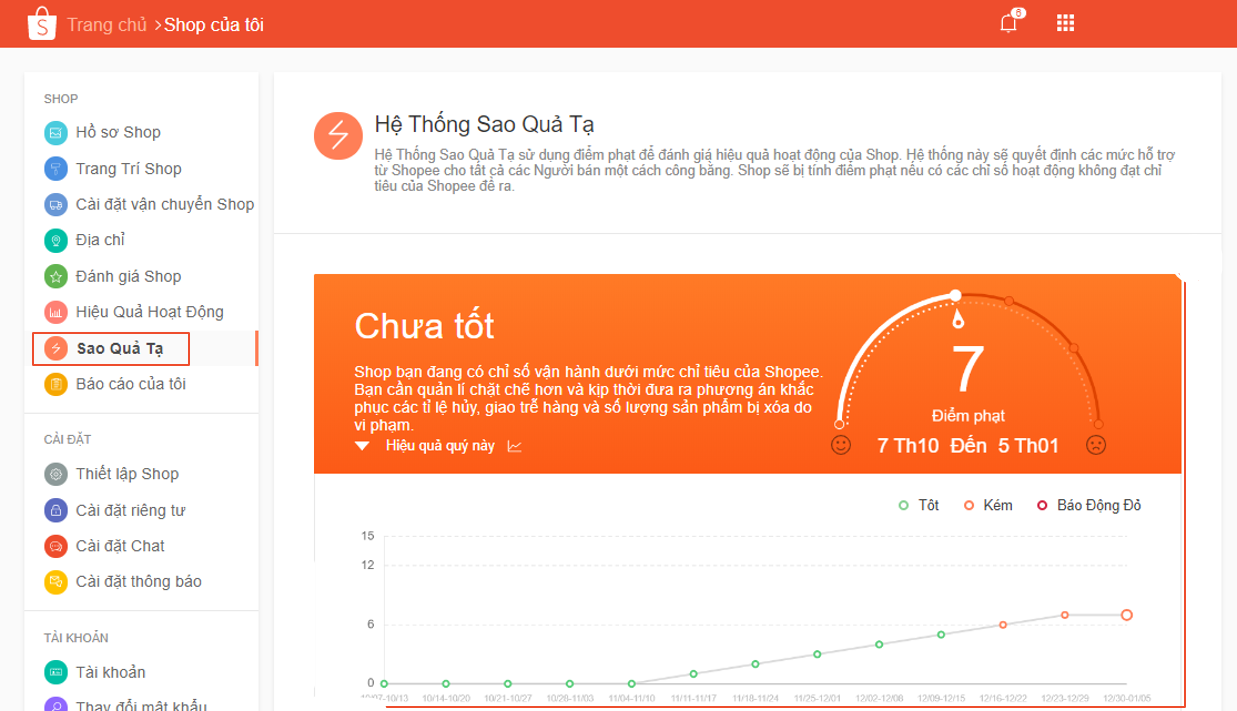Click the Địa chỉ location icon
Viewport: 1237px width, 711px height.
pos(56,240)
